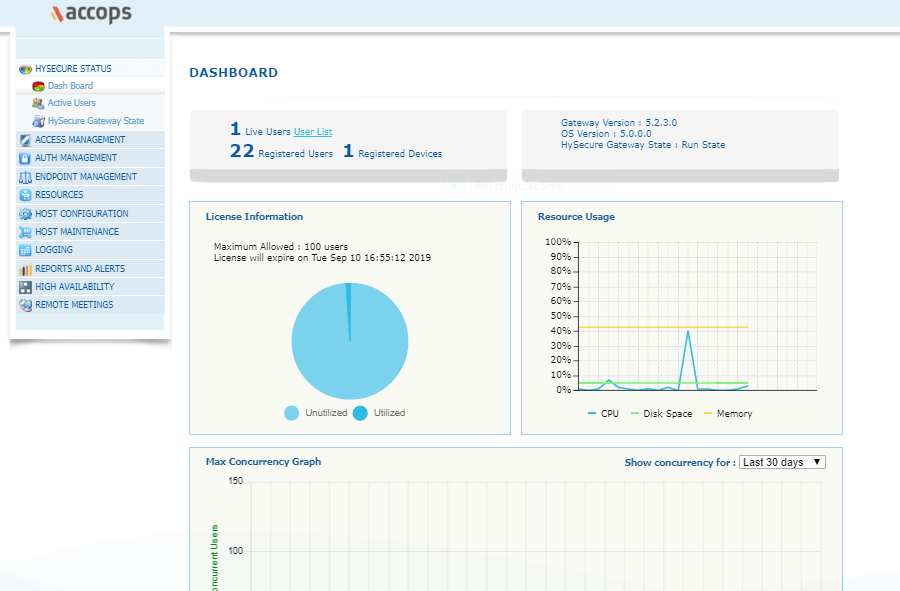Open the Access Management menu

(x=91, y=140)
